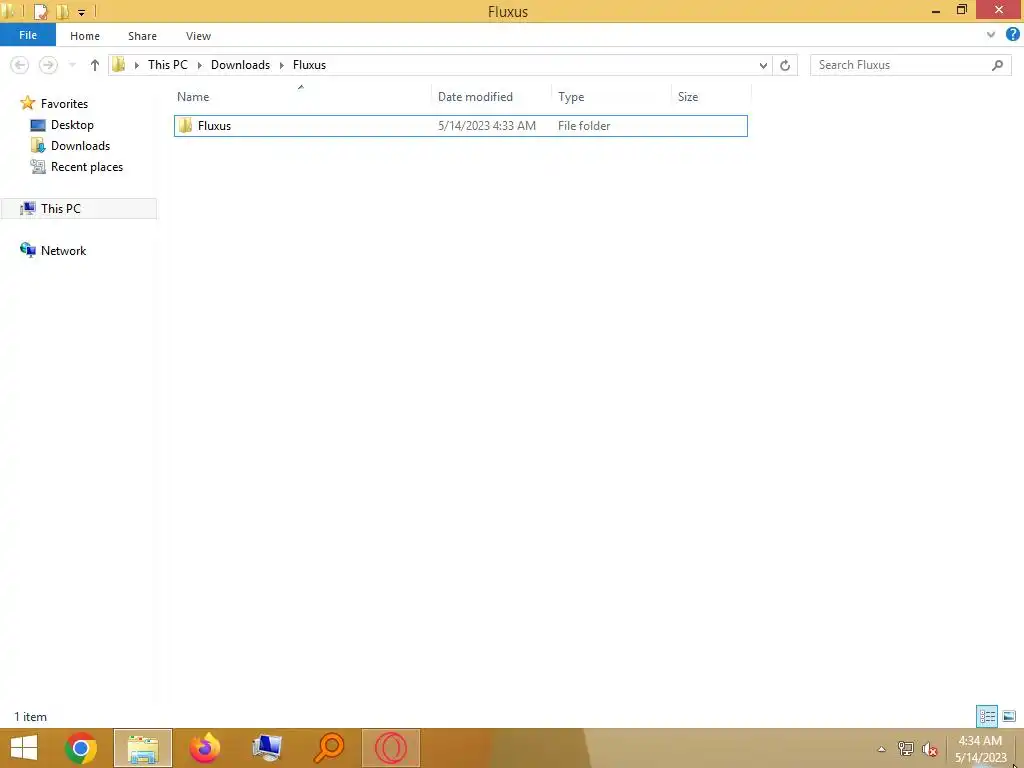Click Downloads in the address path

240,65
